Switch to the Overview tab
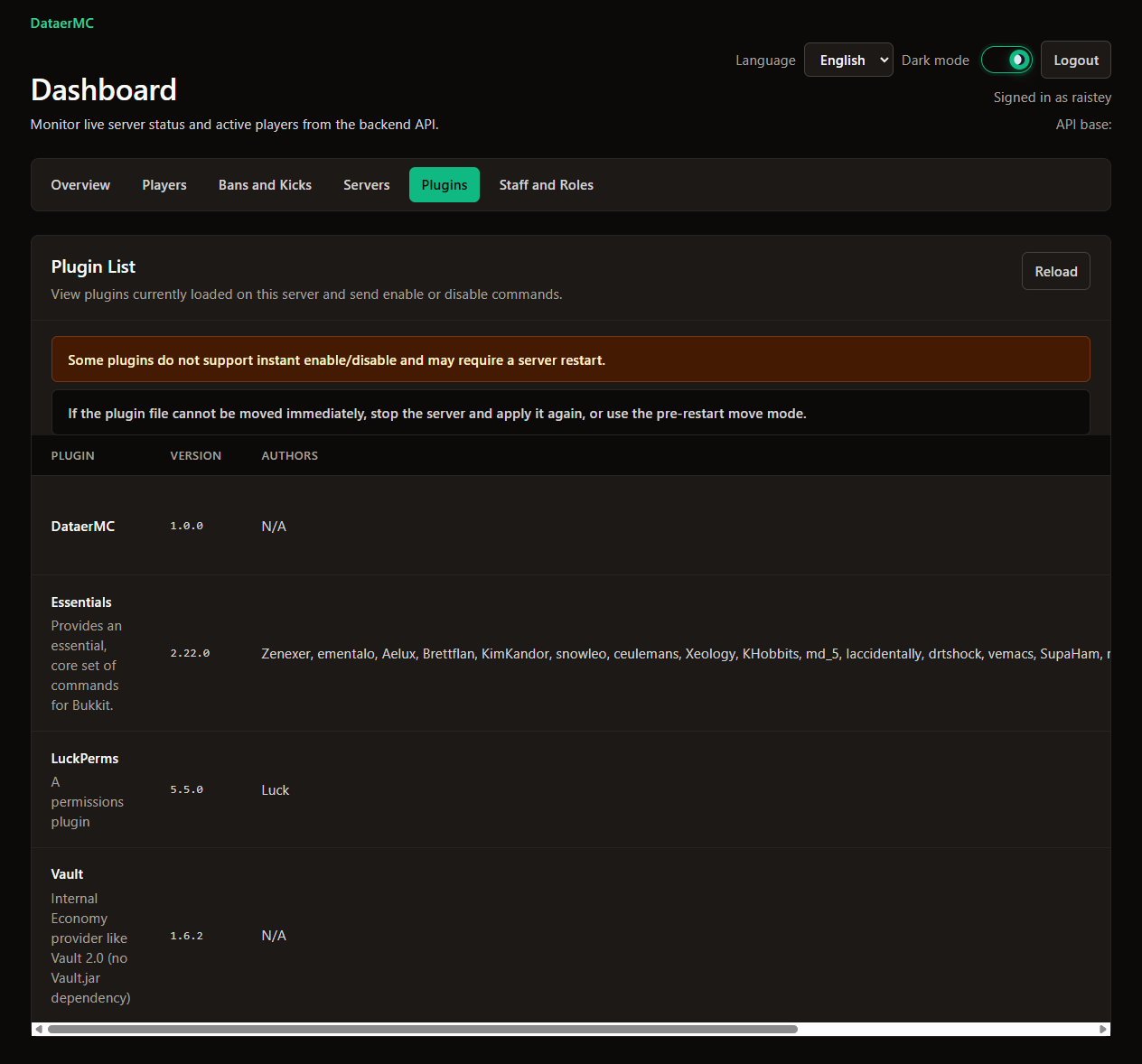The width and height of the screenshot is (1142, 1064). click(80, 185)
